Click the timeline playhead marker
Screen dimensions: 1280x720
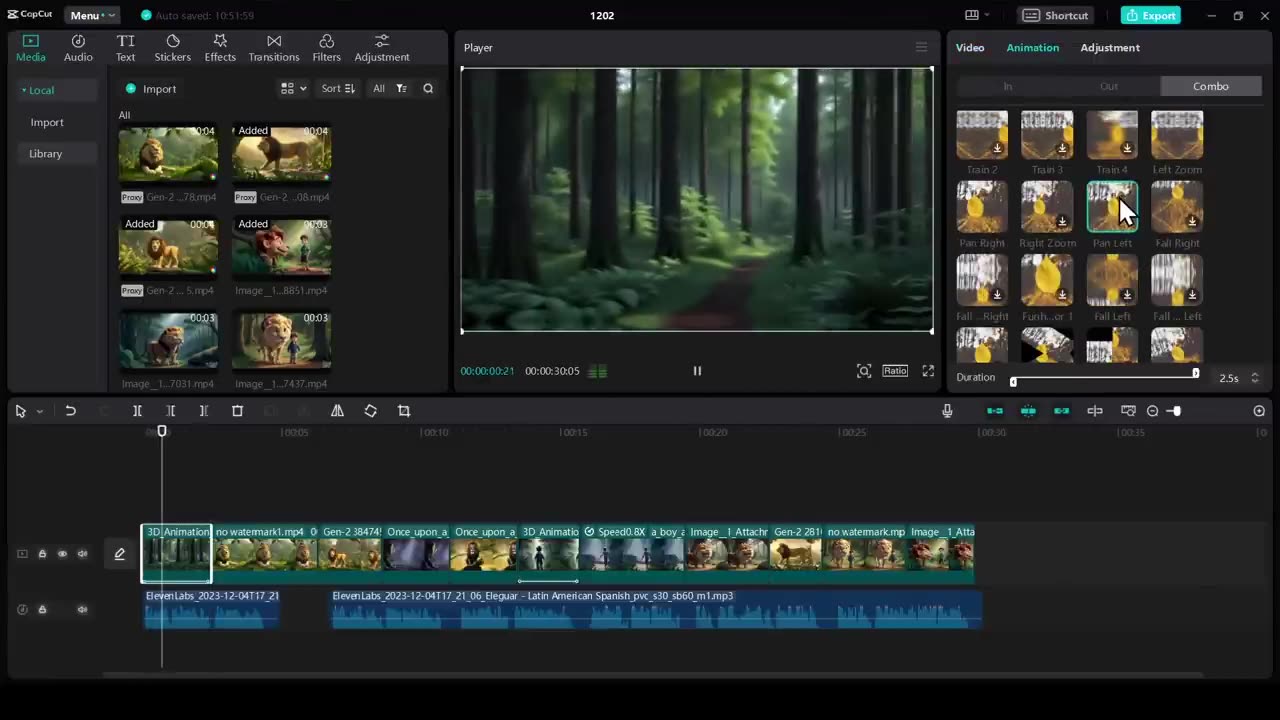tap(162, 432)
